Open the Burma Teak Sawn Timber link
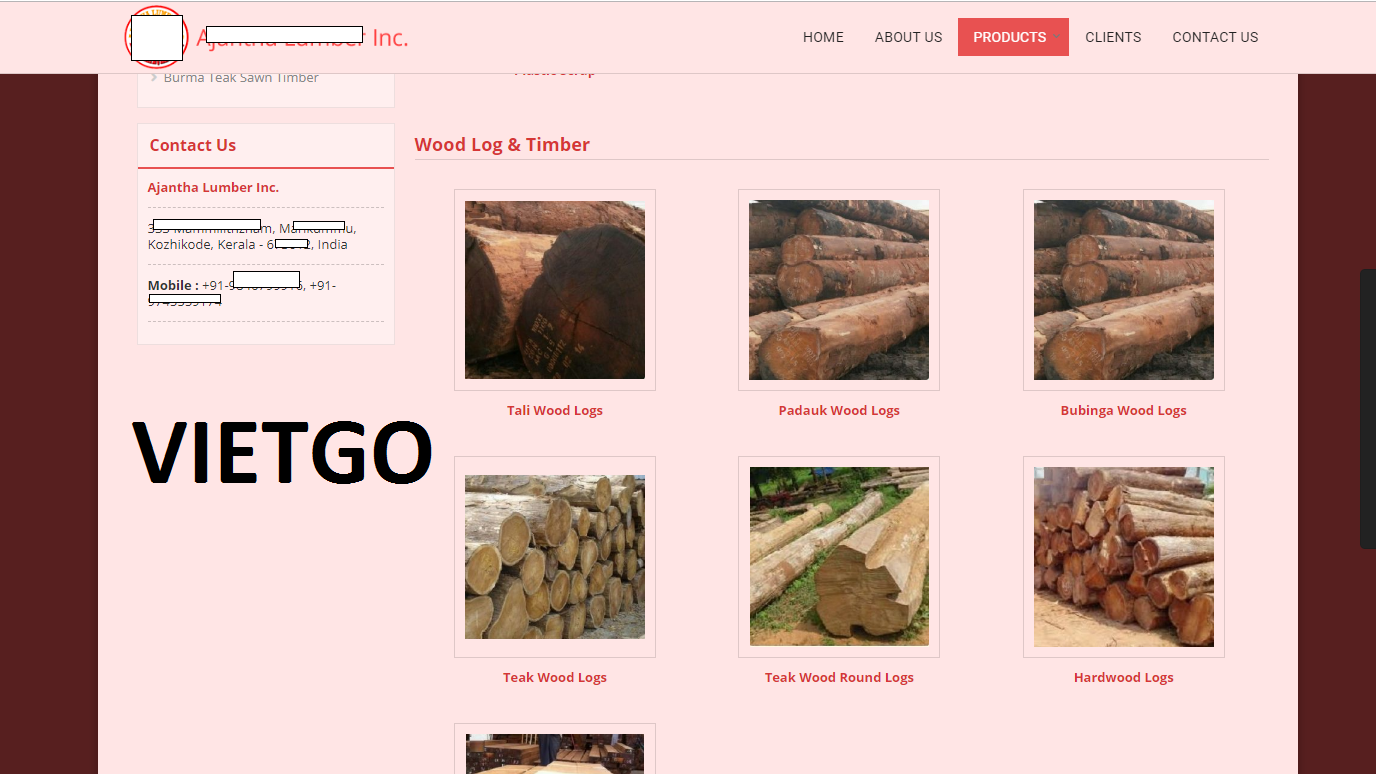 (240, 77)
